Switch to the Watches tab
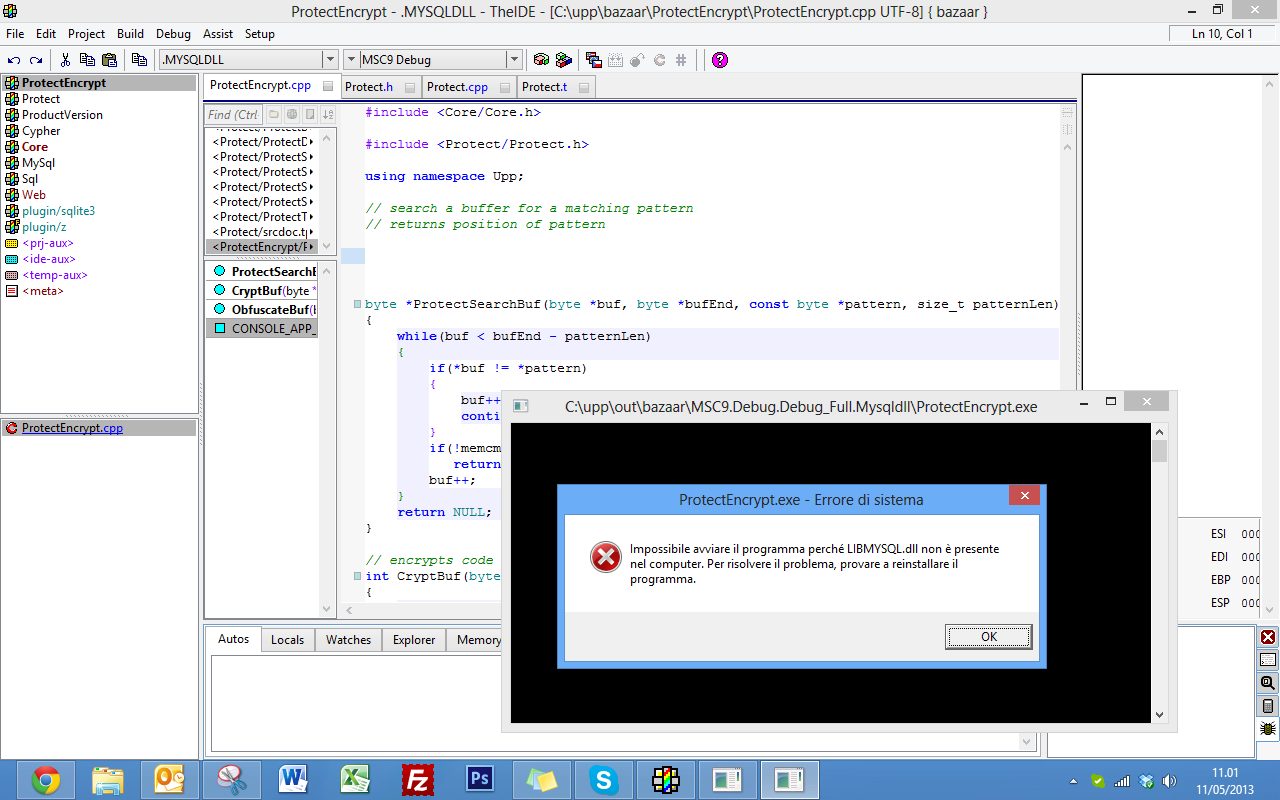The width and height of the screenshot is (1280, 800). tap(348, 640)
